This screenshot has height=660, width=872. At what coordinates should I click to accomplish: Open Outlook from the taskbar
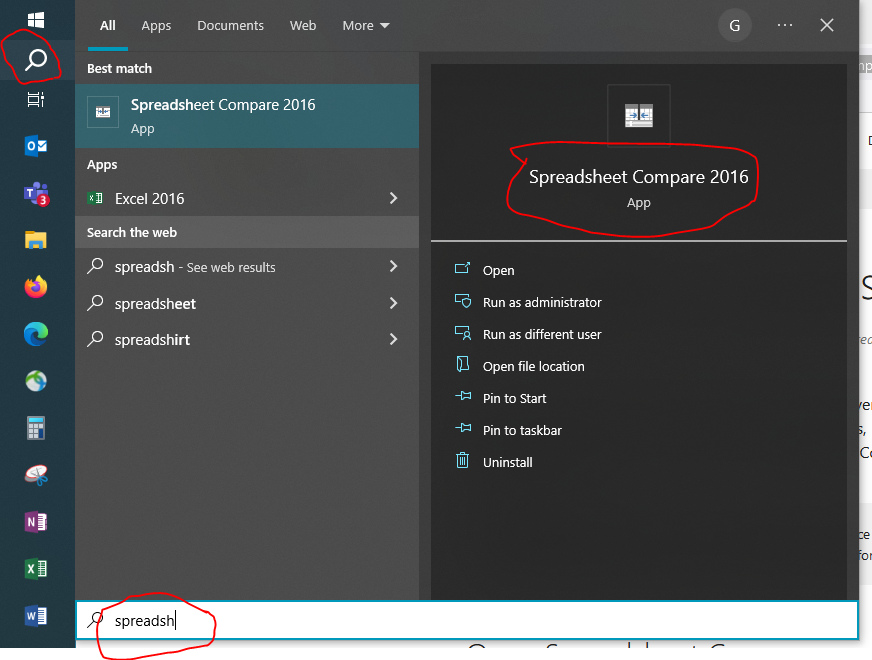(x=36, y=146)
